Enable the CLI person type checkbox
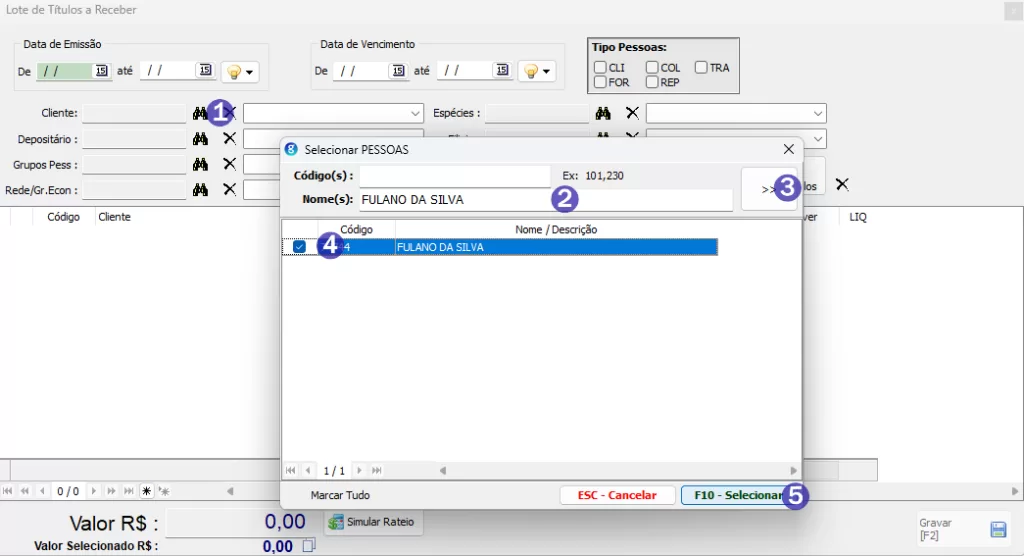Screen dimensions: 1024x556 pyautogui.click(x=600, y=67)
